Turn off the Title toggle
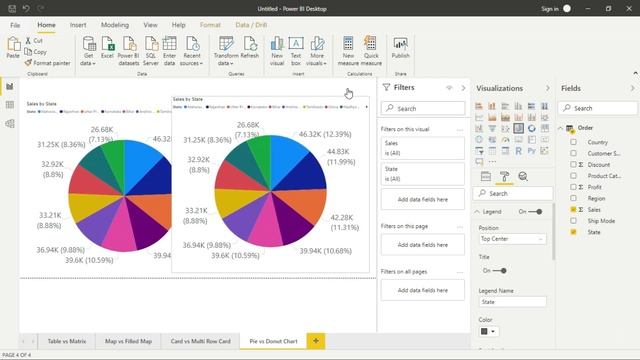This screenshot has width=640, height=360. [x=499, y=271]
